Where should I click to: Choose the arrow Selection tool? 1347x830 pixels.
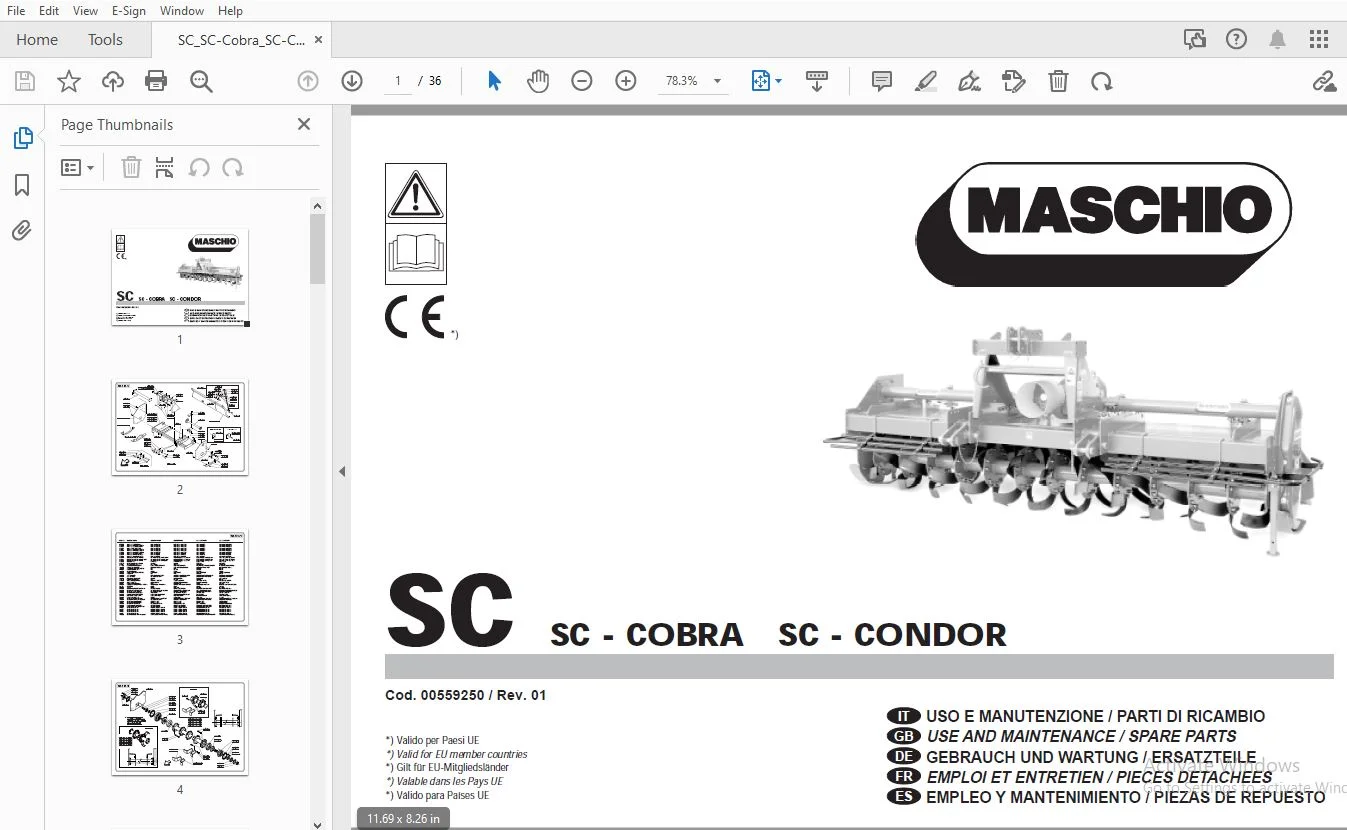pos(494,81)
